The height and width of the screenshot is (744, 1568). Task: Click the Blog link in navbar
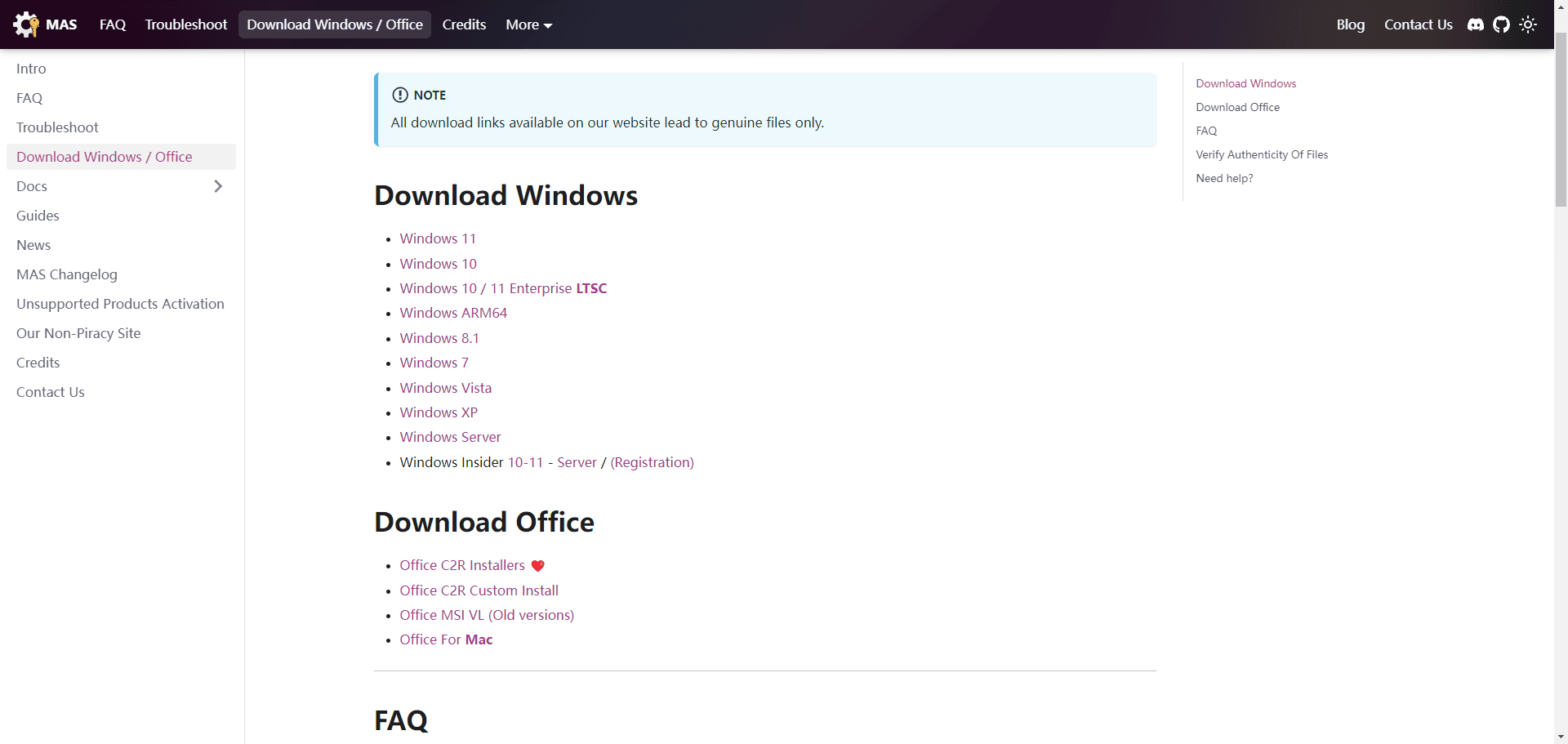[1350, 25]
